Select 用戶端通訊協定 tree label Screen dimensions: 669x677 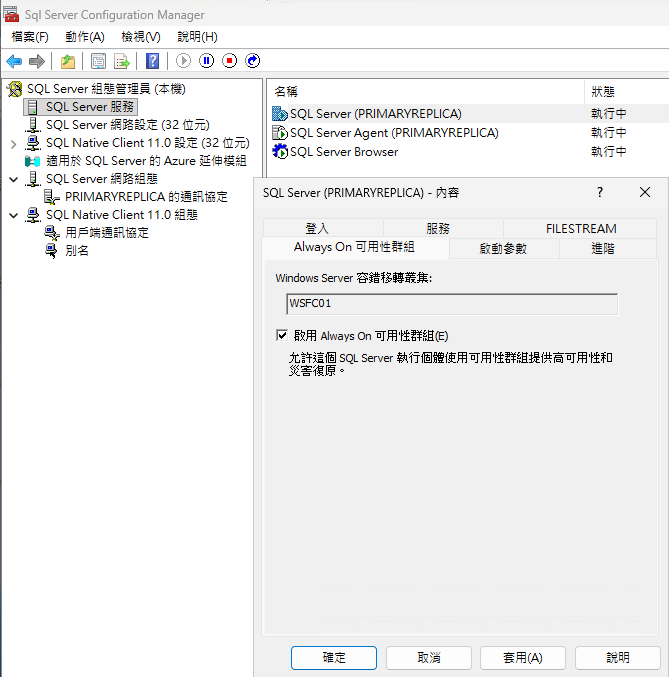pyautogui.click(x=107, y=233)
